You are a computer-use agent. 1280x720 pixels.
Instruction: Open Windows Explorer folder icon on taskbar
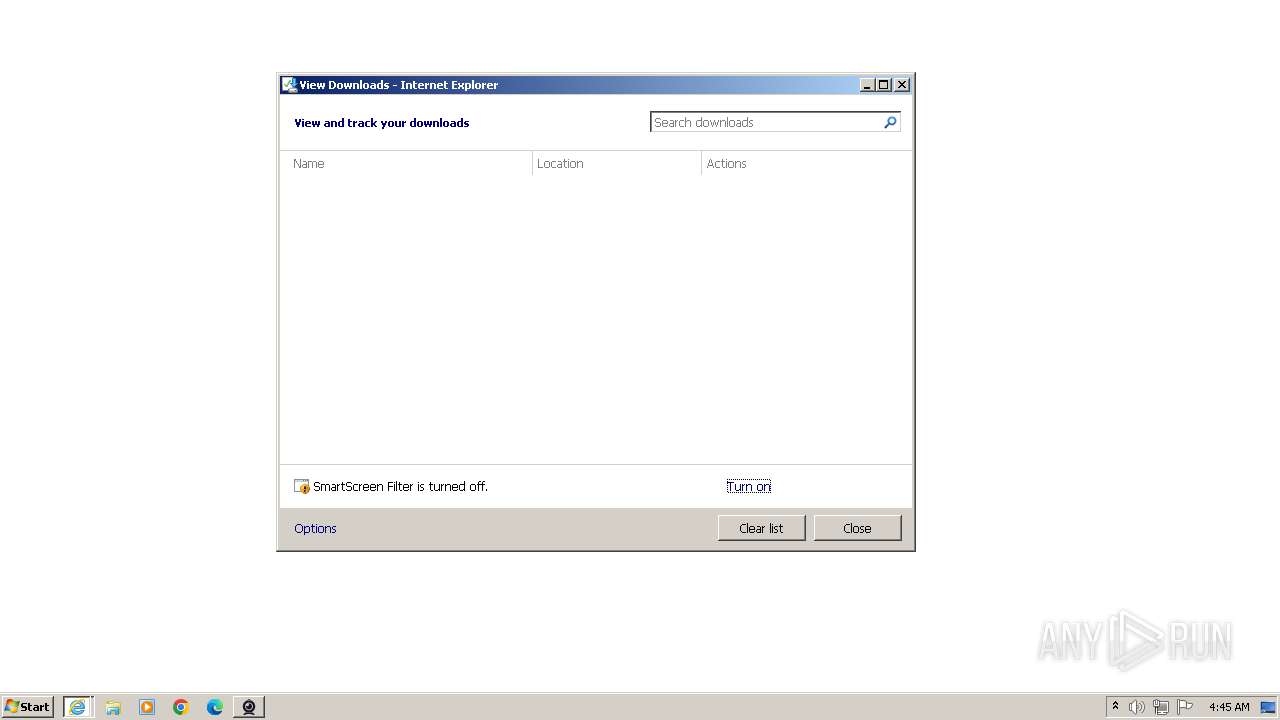(113, 707)
